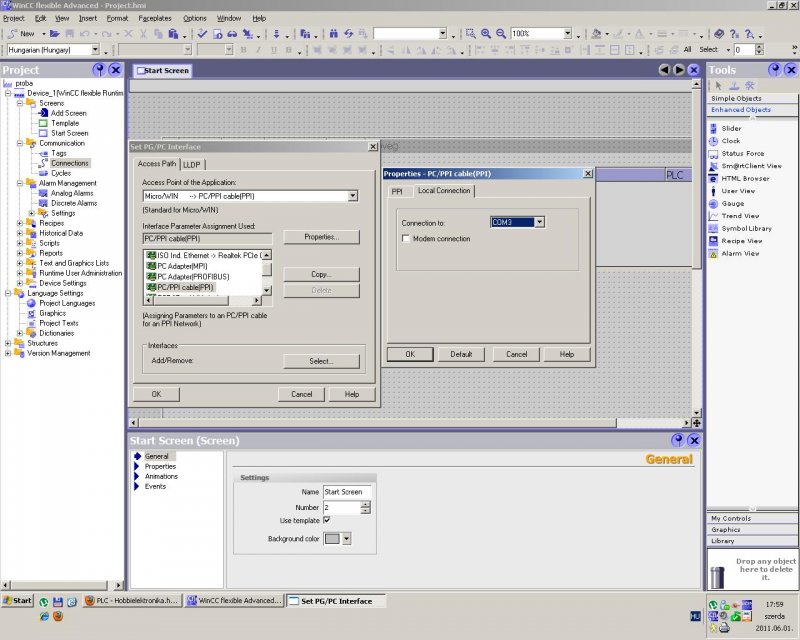Start runtime simulator toolbar icon

click(x=218, y=34)
